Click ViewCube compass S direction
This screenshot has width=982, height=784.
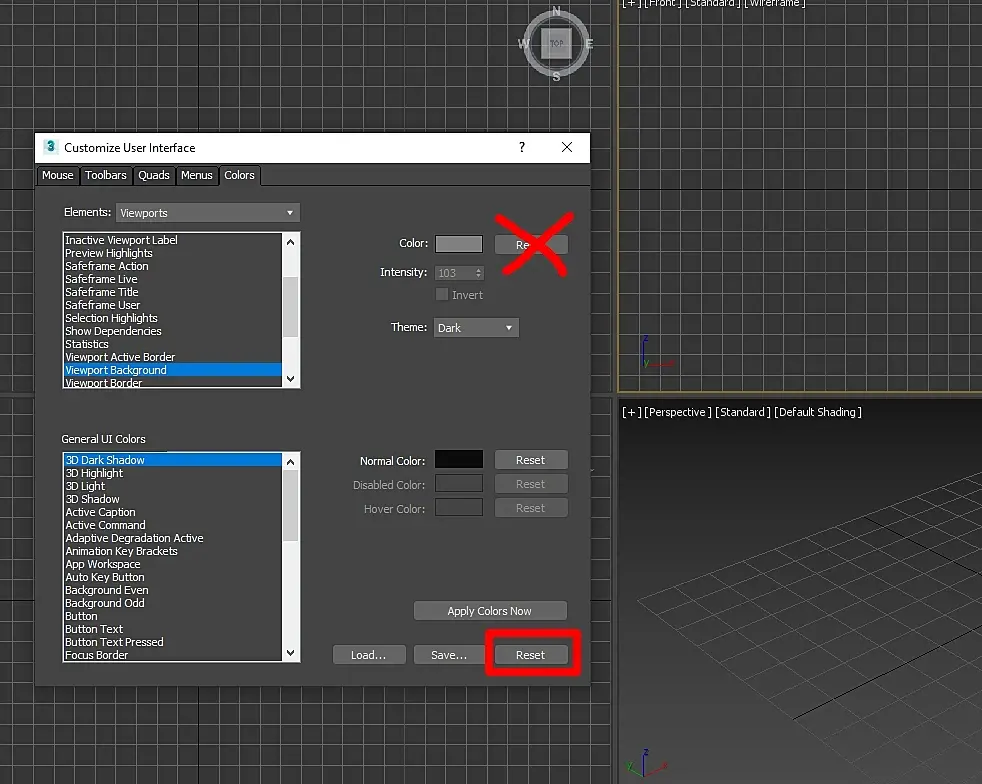[x=556, y=76]
